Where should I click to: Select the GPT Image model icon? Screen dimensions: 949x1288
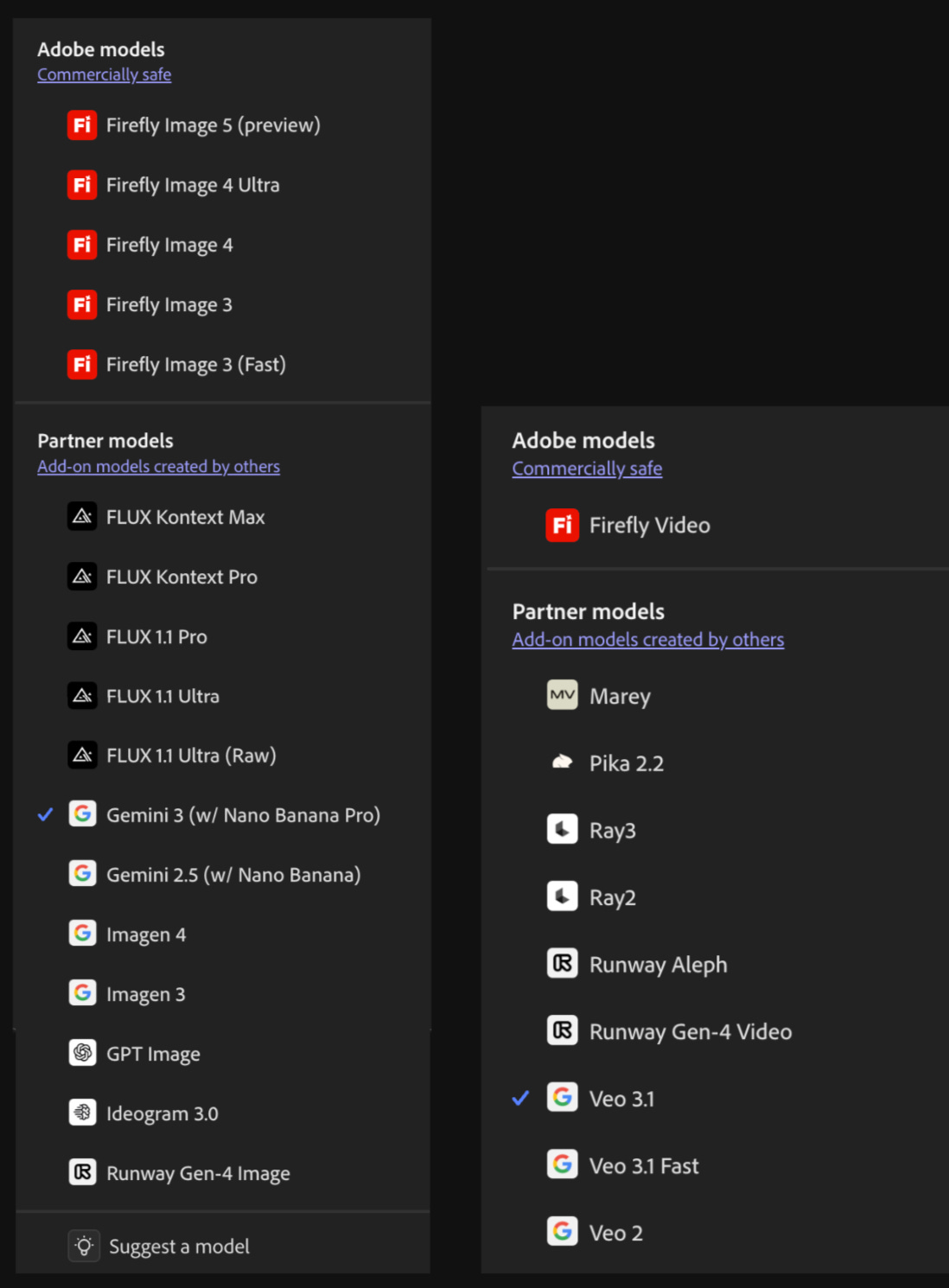pos(82,1053)
